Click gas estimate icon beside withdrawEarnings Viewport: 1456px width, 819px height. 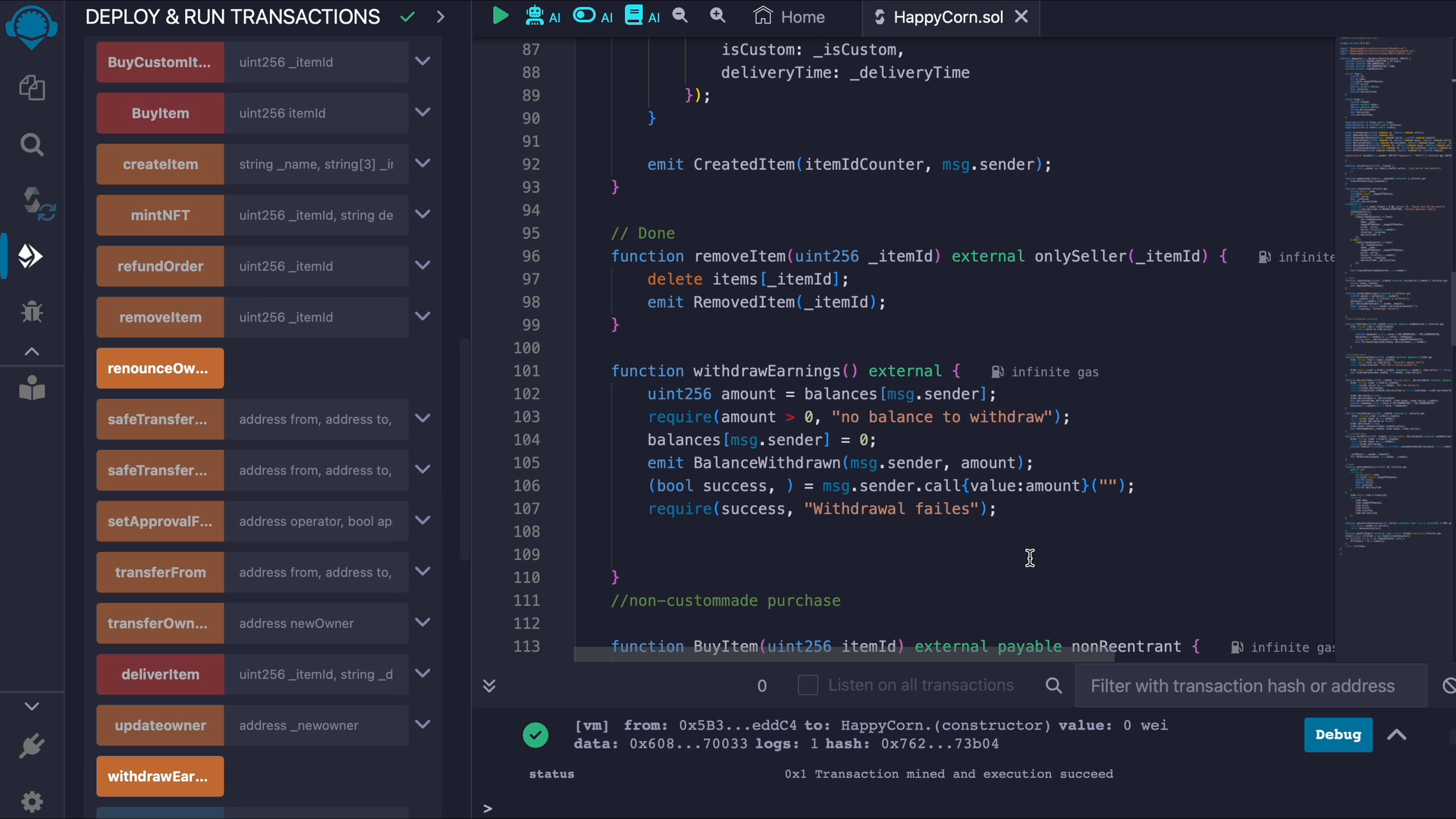(x=997, y=372)
